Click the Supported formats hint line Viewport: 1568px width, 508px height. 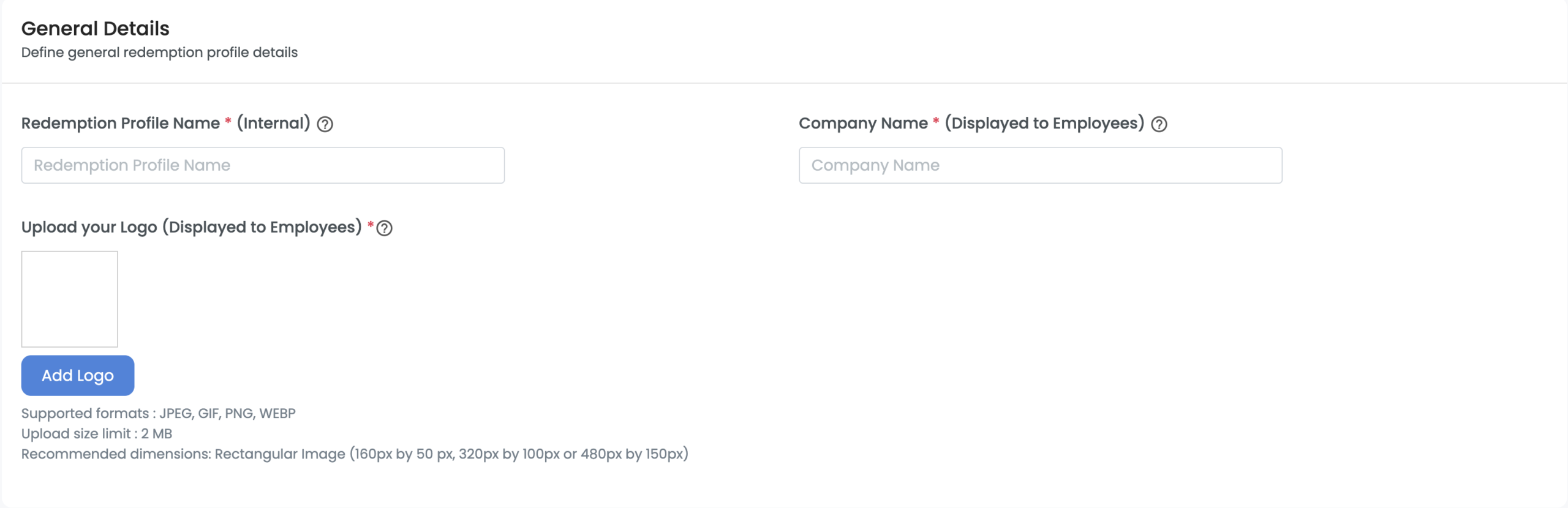(158, 413)
